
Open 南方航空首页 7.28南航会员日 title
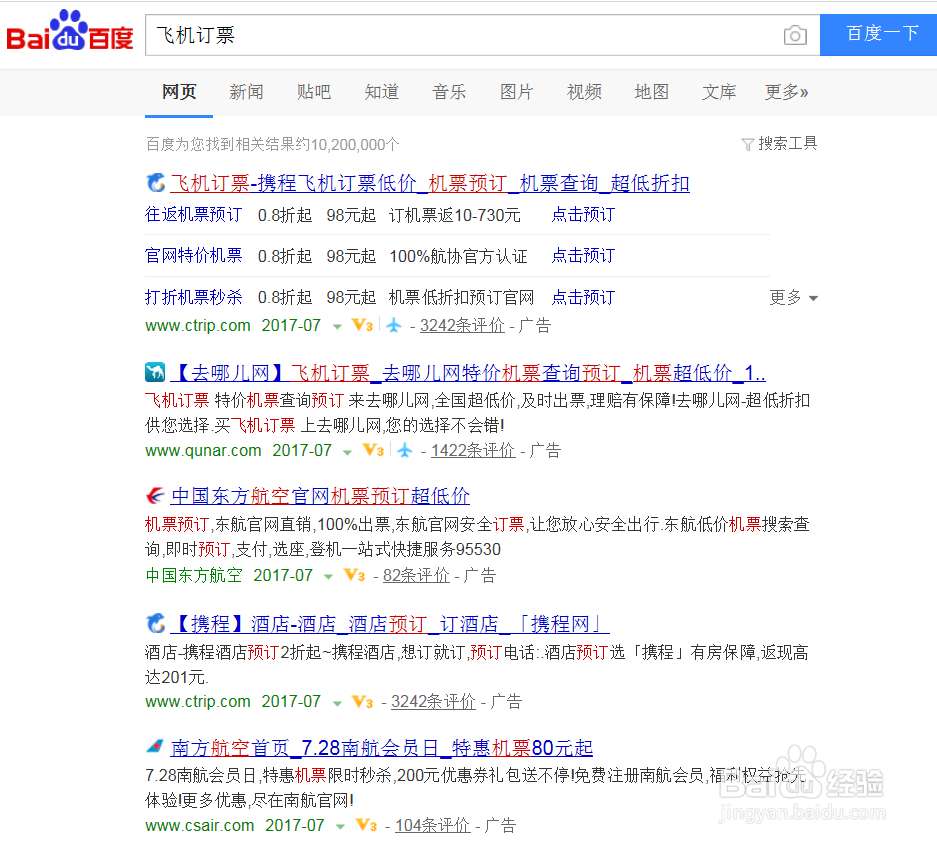click(381, 748)
